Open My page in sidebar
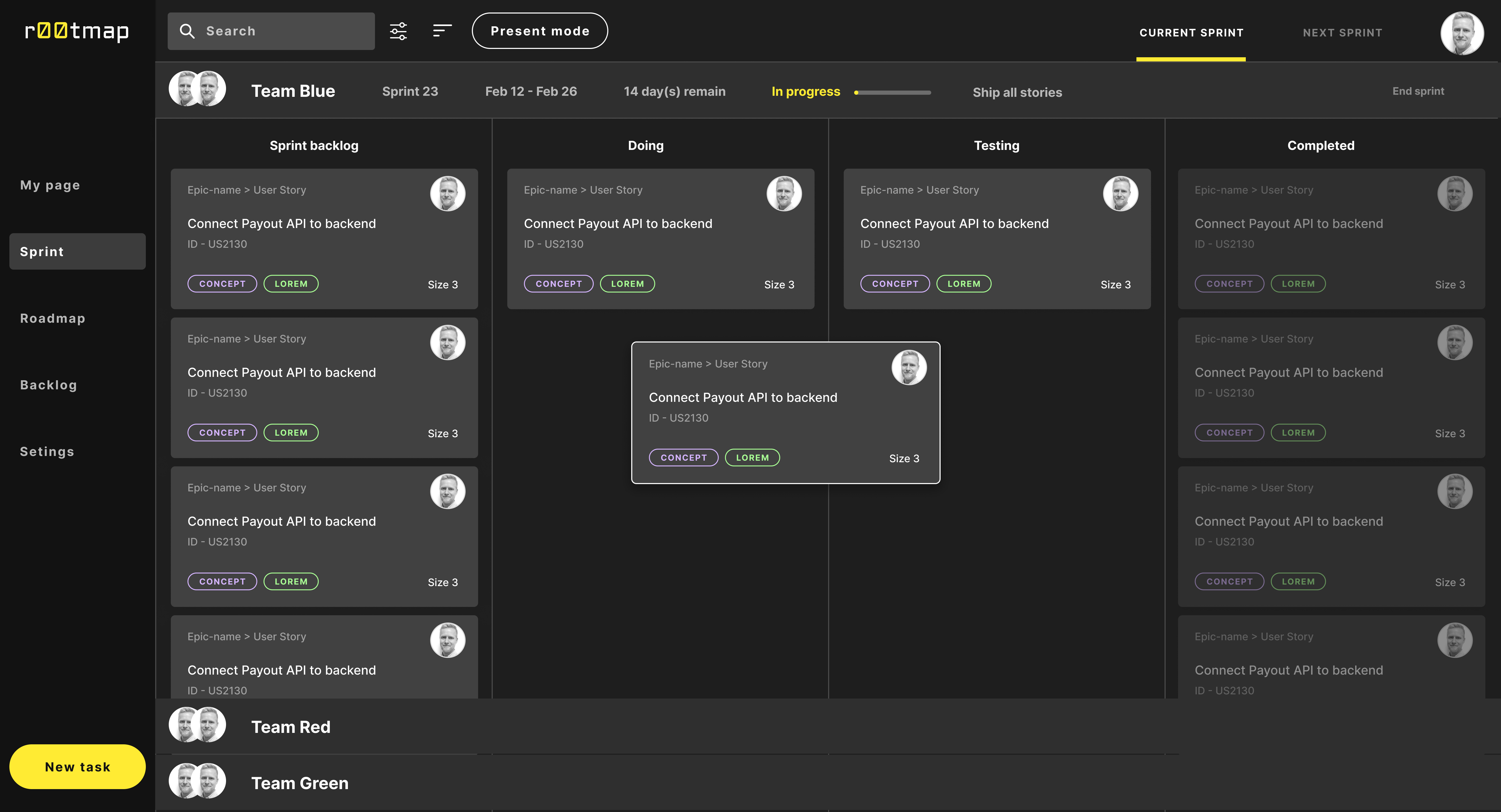This screenshot has width=1501, height=812. [x=50, y=185]
